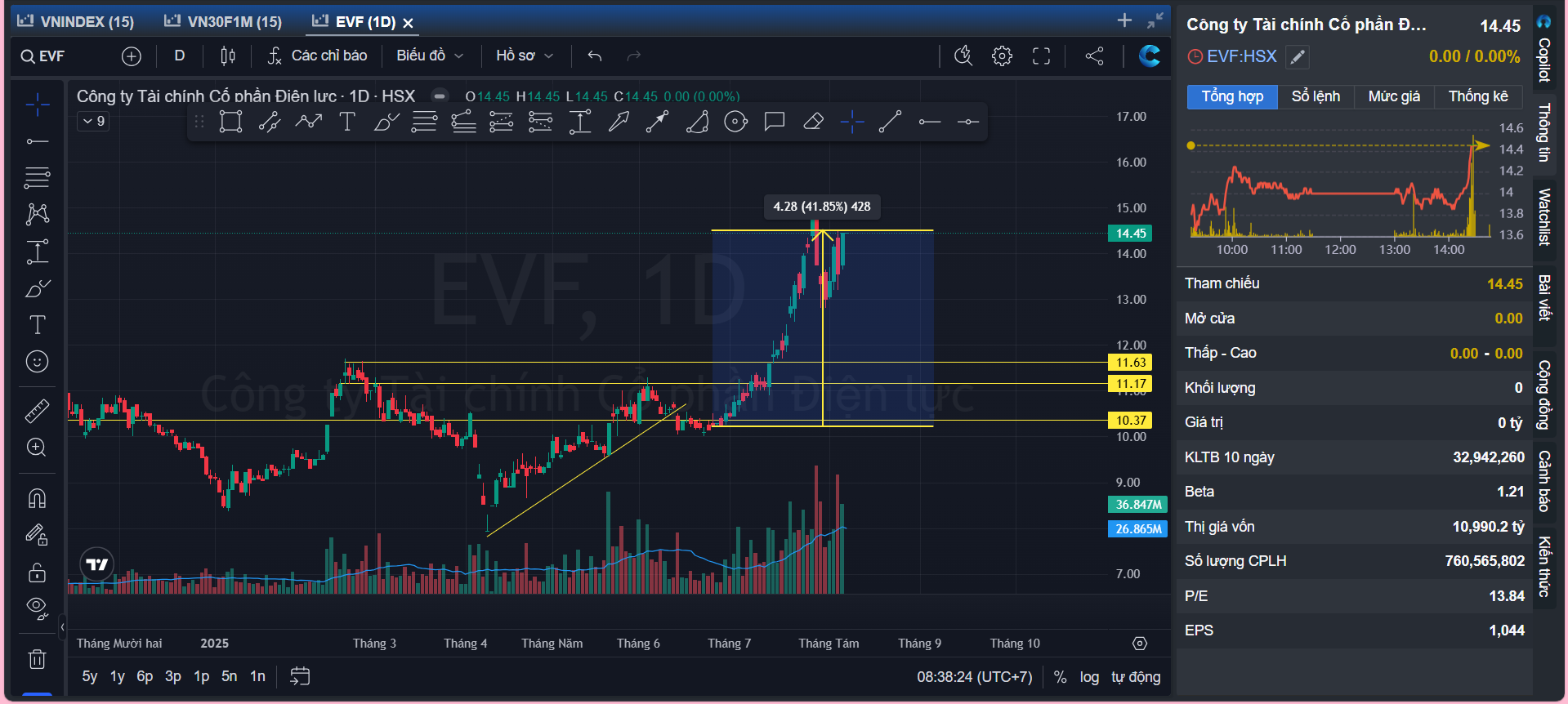The height and width of the screenshot is (704, 1568).
Task: Open the Thông tin side panel
Action: pos(1544,132)
